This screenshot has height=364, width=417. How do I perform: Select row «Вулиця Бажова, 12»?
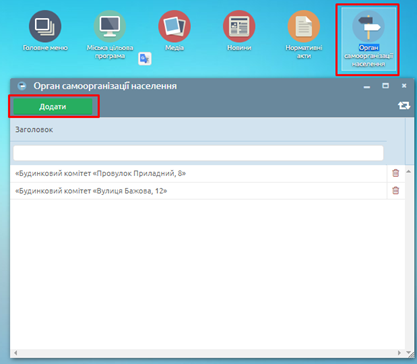pyautogui.click(x=198, y=191)
